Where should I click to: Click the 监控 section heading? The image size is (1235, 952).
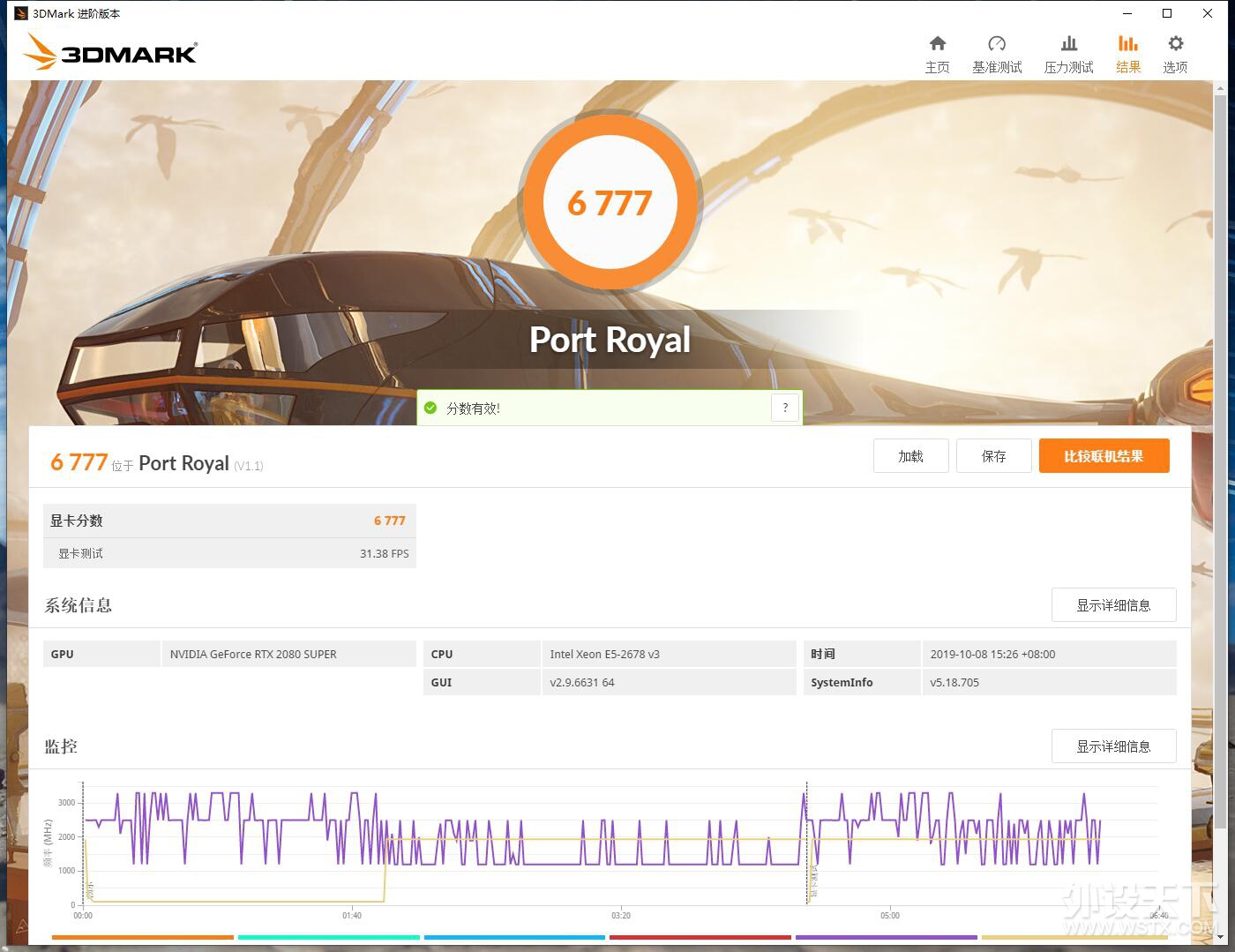tap(61, 746)
